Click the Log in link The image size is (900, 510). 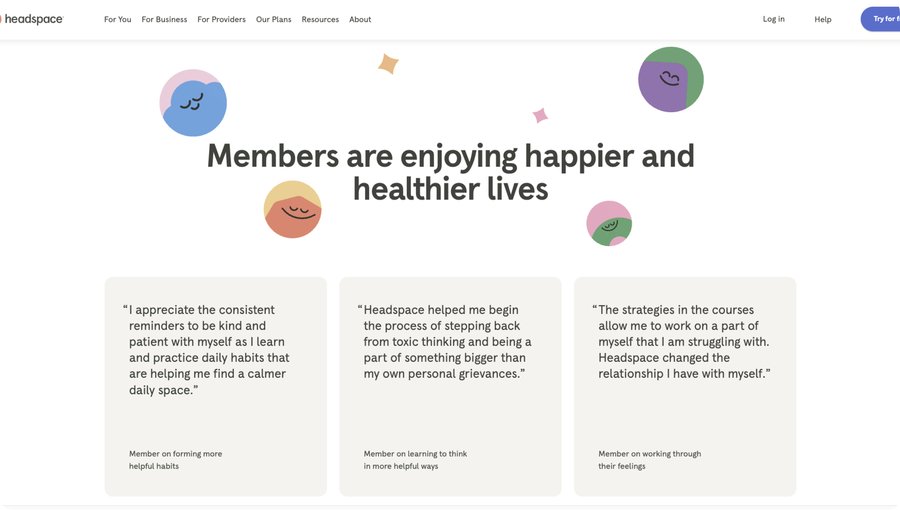point(773,19)
